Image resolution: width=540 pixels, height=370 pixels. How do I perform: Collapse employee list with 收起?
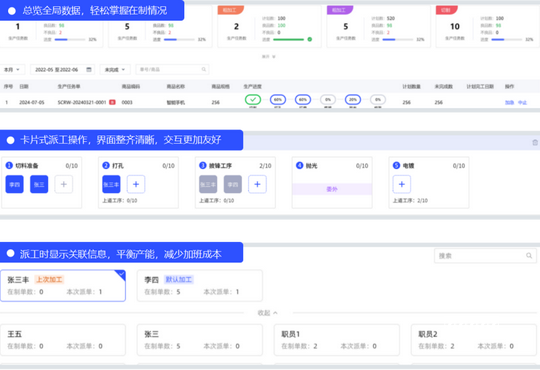[x=268, y=313]
